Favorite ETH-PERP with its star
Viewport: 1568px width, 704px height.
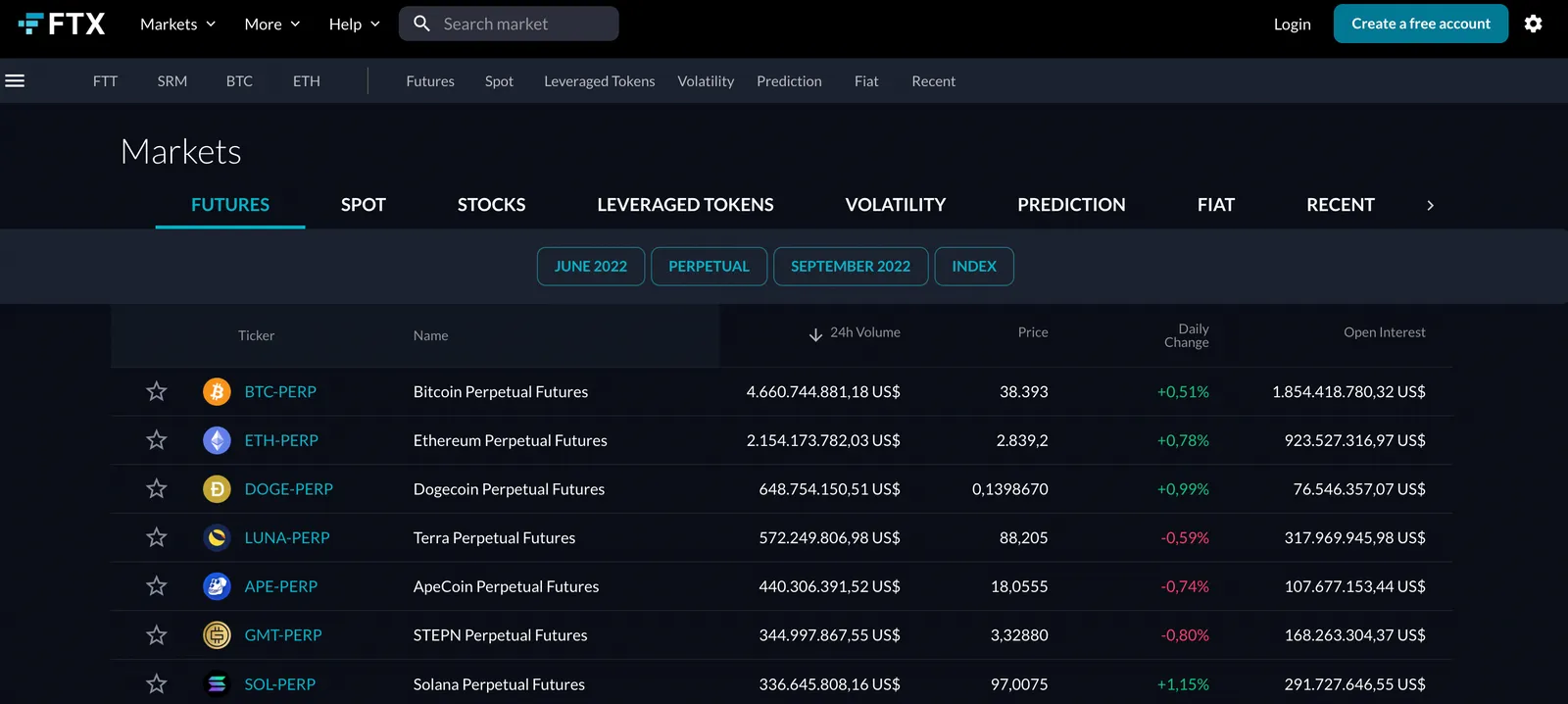157,440
